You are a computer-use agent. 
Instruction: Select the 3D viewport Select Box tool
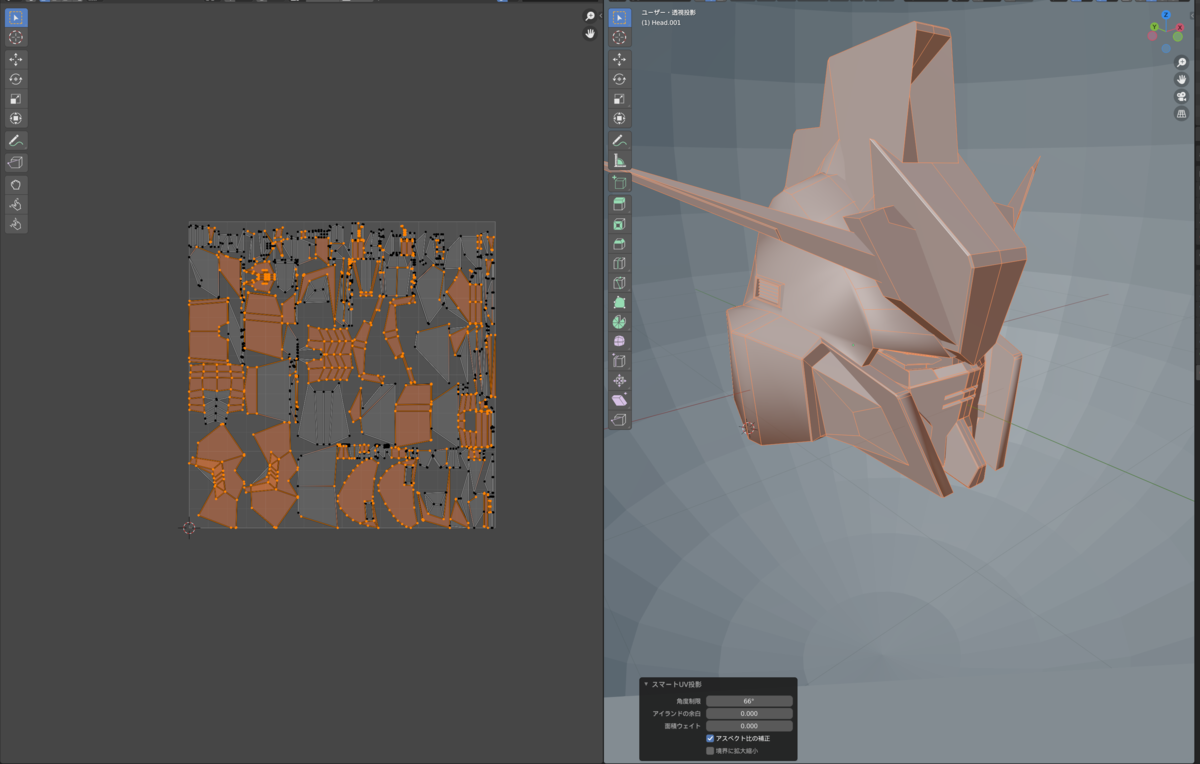click(x=620, y=17)
